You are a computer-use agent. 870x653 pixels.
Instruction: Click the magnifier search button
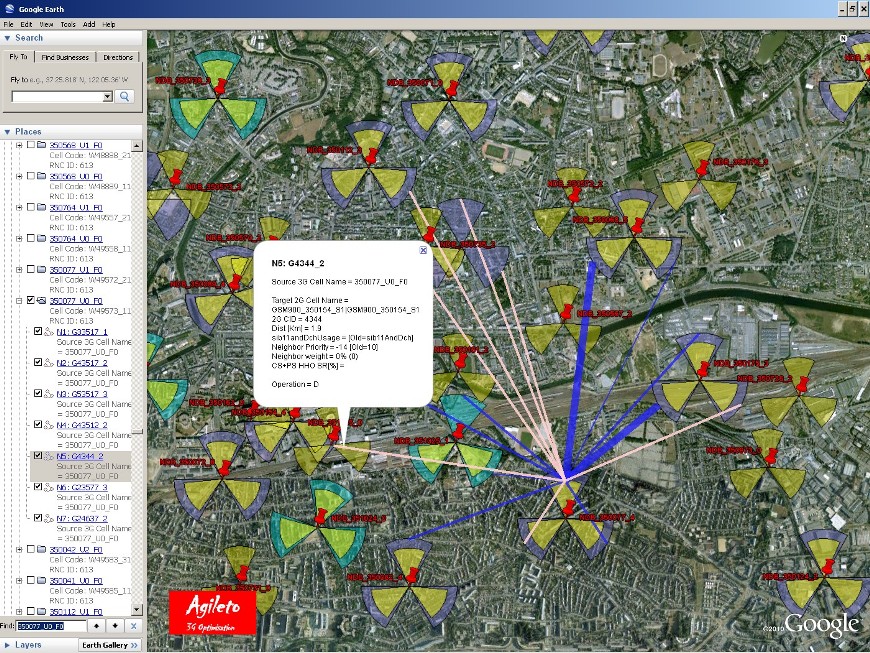coord(125,97)
